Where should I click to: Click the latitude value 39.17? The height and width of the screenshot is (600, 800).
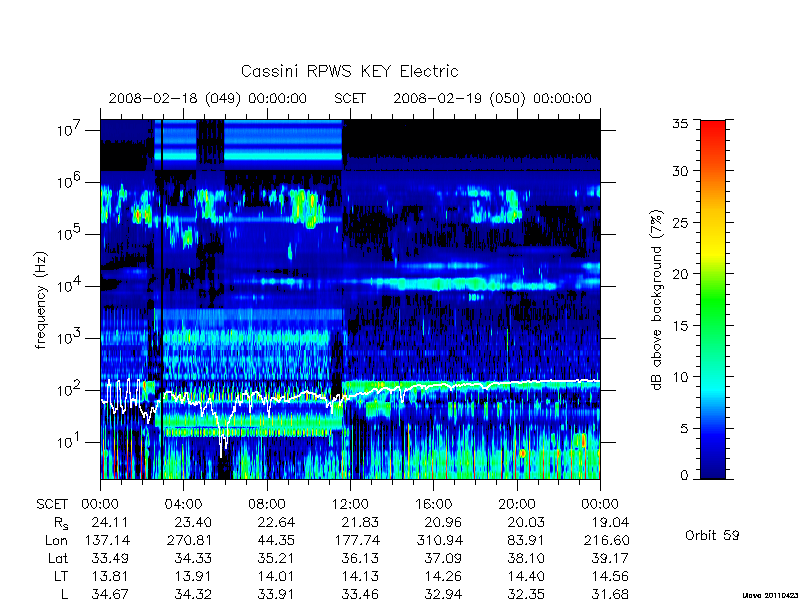pyautogui.click(x=610, y=558)
